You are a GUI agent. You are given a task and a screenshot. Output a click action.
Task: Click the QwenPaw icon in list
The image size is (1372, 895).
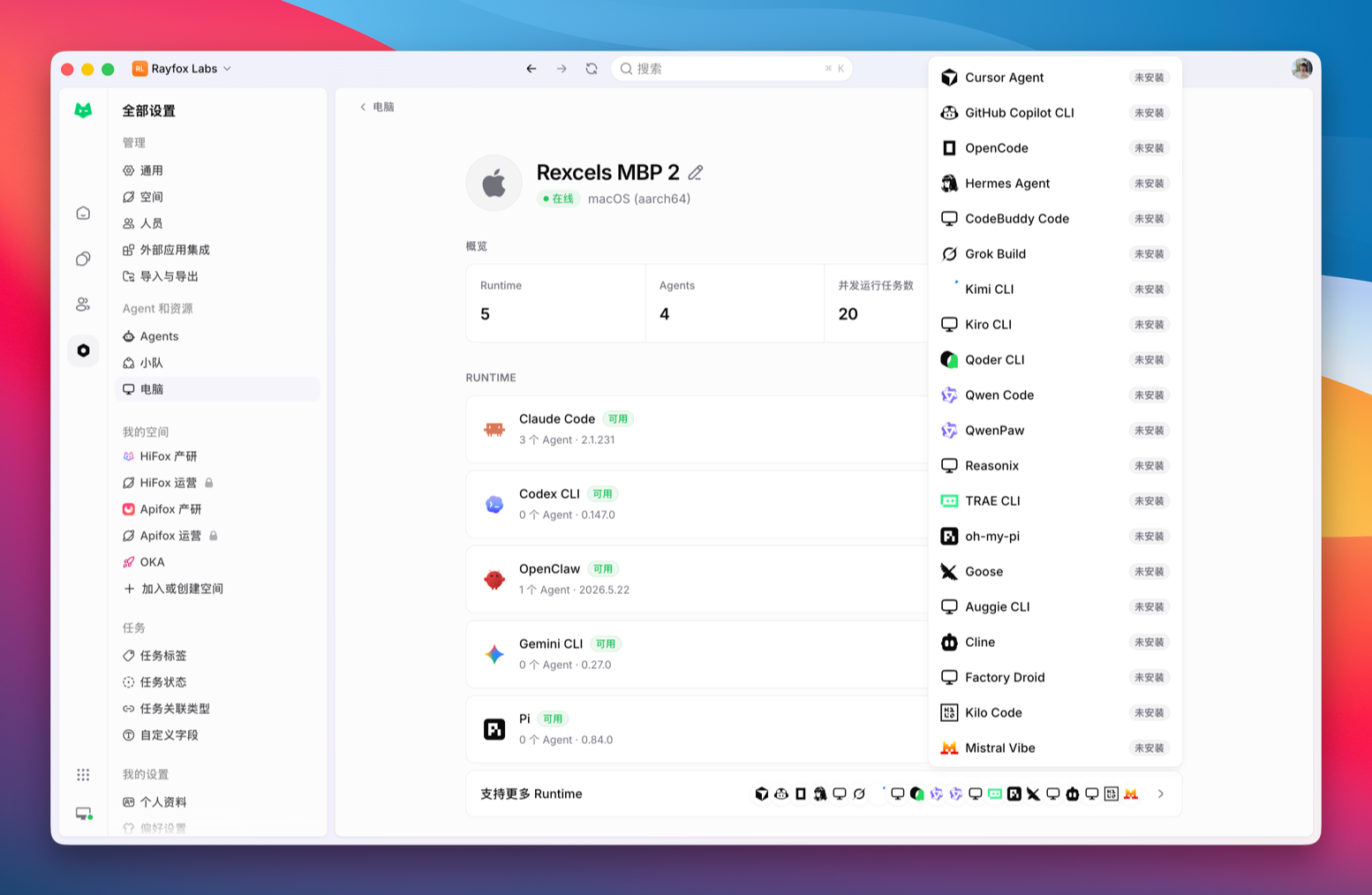click(x=949, y=431)
